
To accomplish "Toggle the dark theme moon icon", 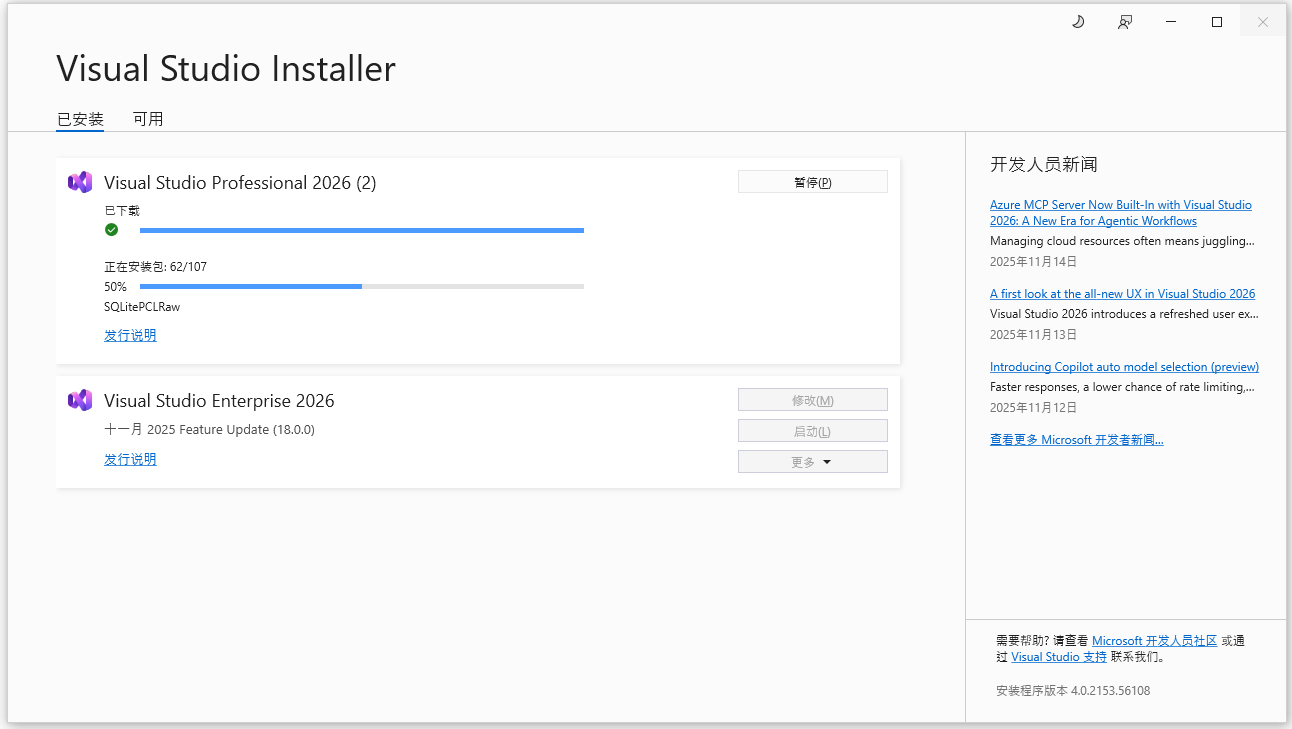I will [1078, 22].
